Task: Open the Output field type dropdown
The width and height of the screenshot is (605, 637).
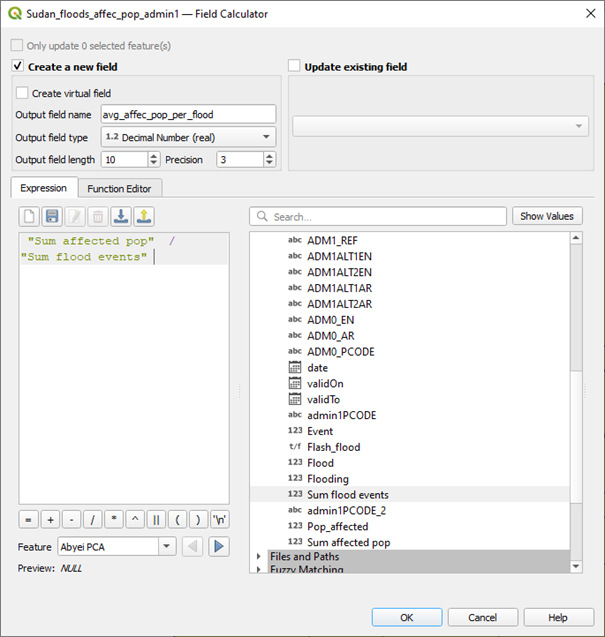Action: coord(188,137)
